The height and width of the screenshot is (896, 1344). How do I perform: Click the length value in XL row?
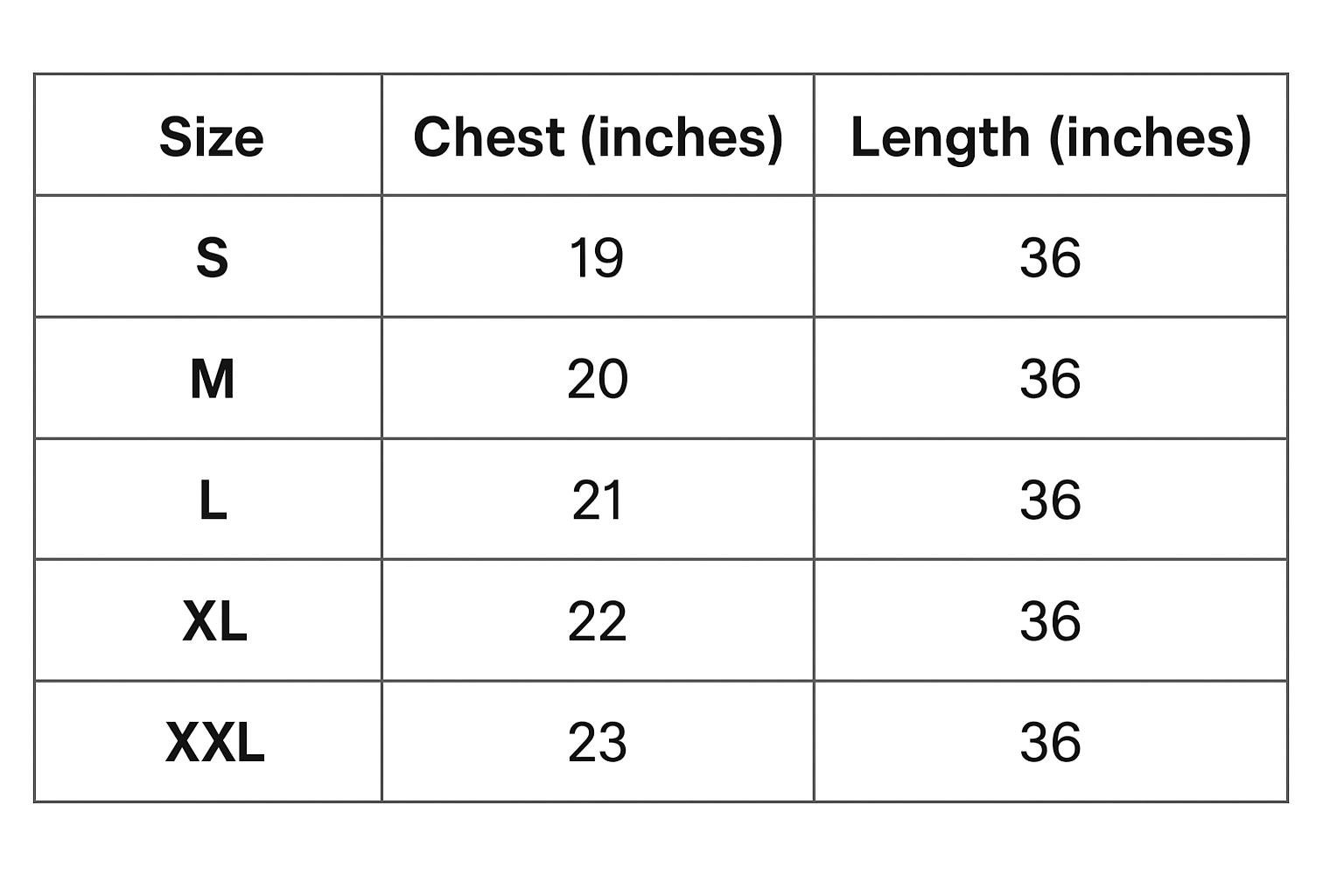1050,622
